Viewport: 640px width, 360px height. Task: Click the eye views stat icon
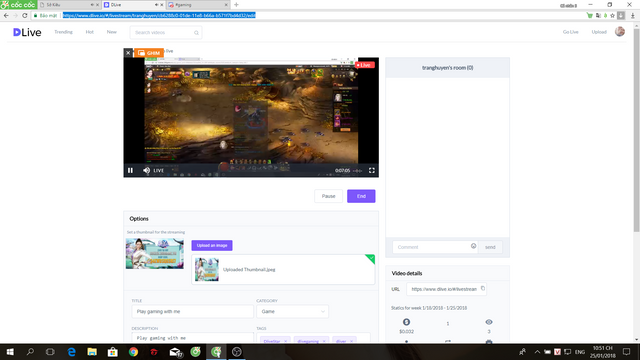(489, 322)
